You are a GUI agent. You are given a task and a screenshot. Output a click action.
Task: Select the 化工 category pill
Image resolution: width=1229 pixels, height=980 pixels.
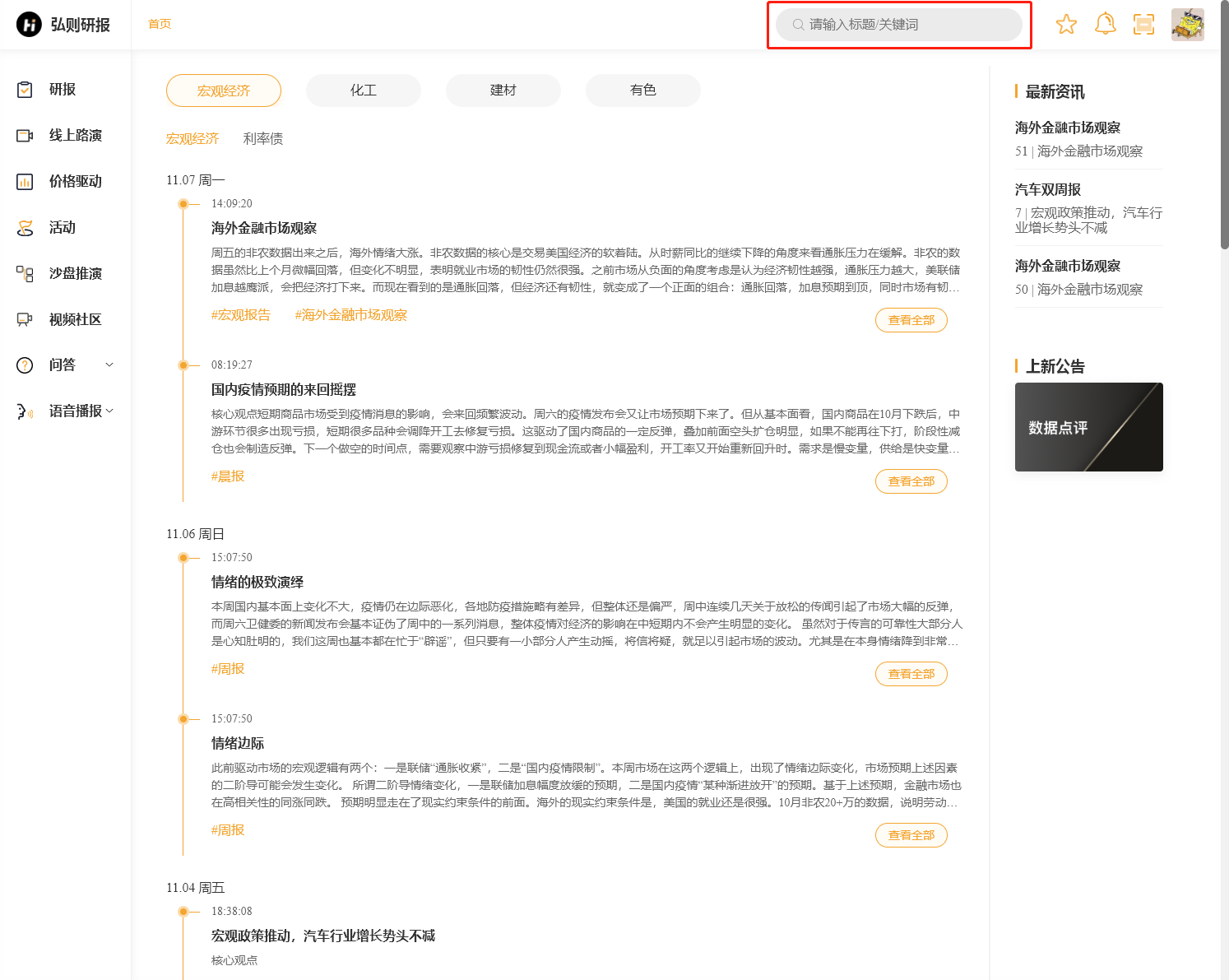point(364,91)
